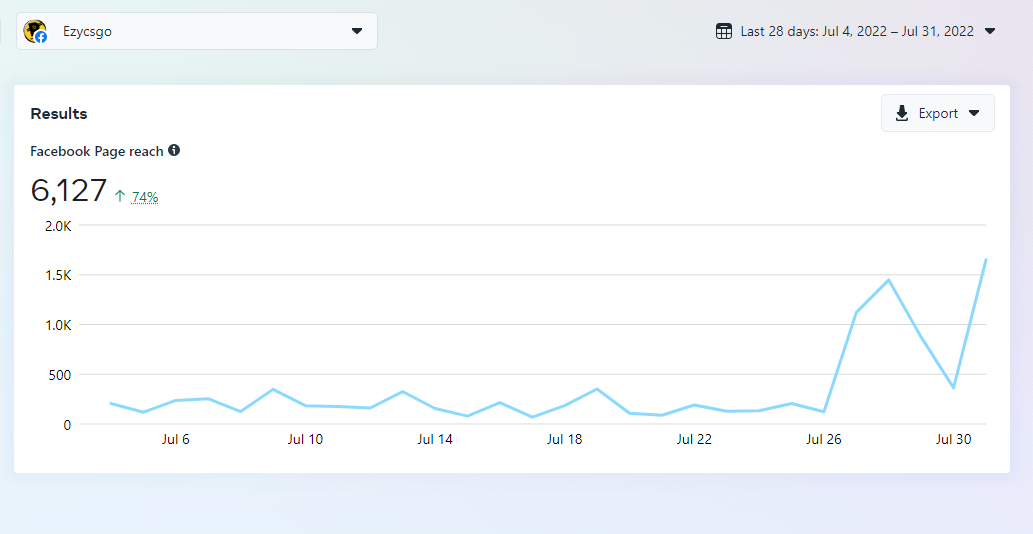Click the Jul 6 axis label
This screenshot has height=534, width=1033.
(x=175, y=439)
